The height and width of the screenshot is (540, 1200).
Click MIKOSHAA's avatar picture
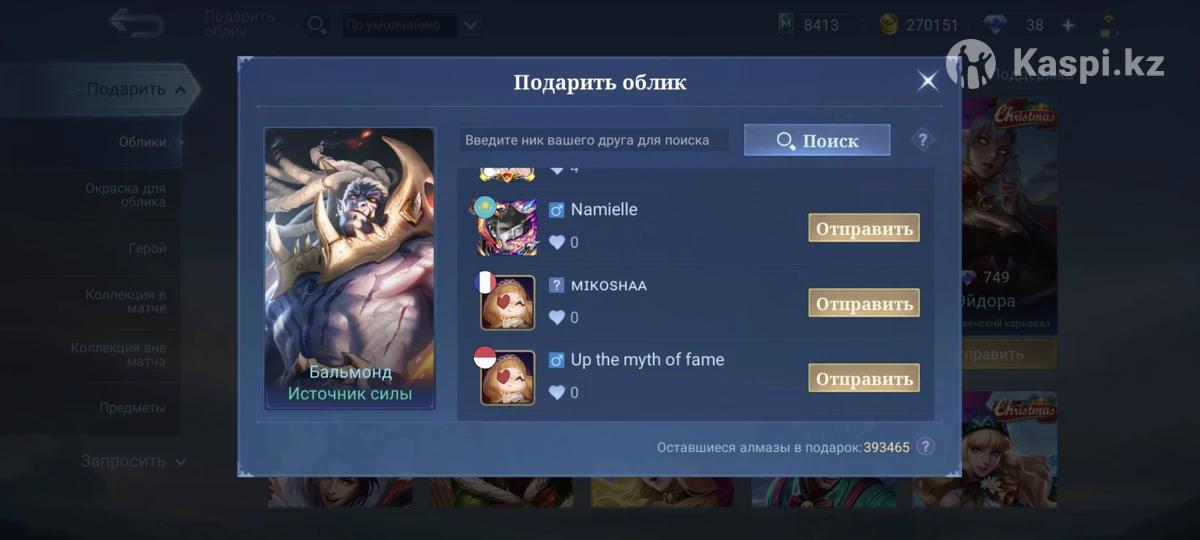[508, 302]
